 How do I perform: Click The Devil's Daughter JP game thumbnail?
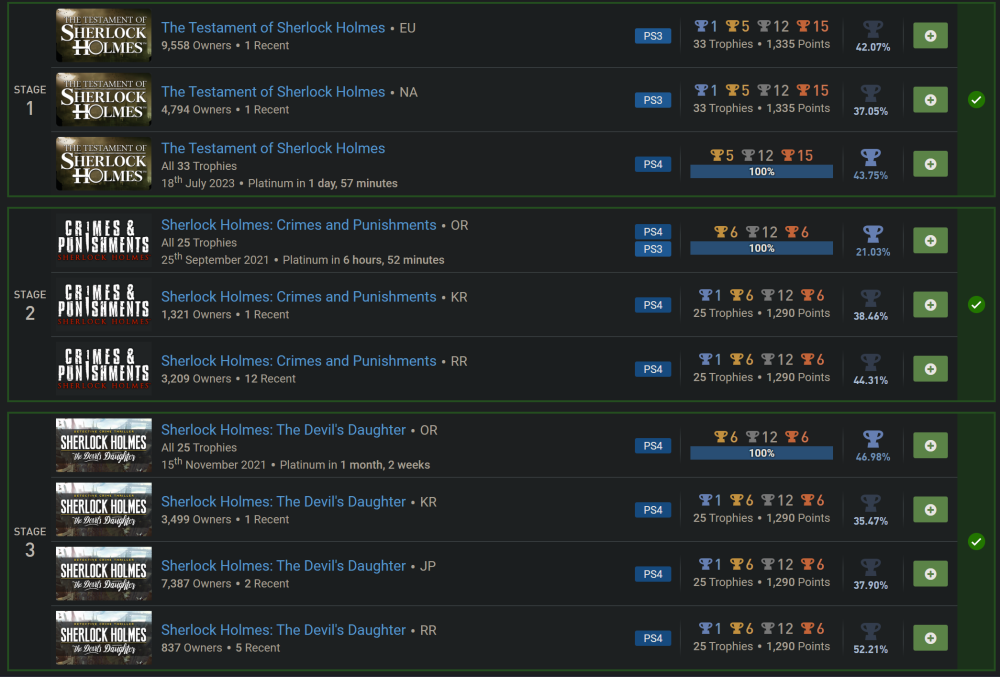(104, 574)
